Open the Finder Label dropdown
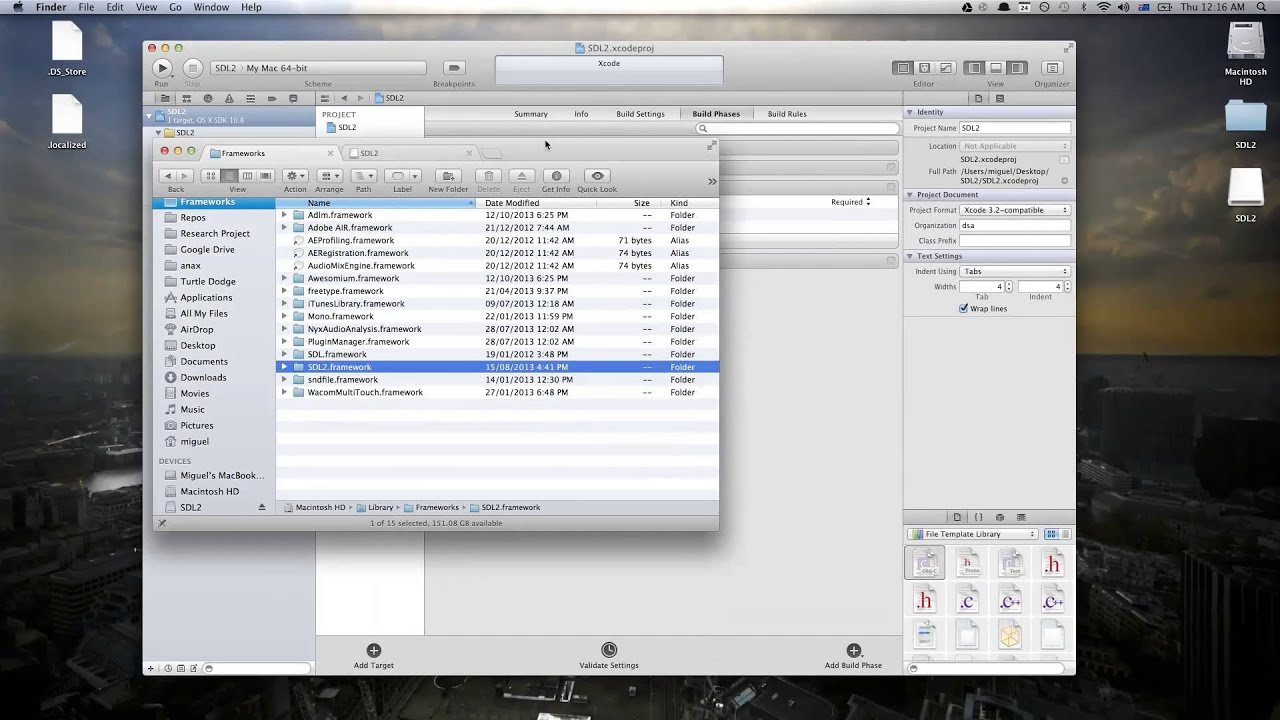The height and width of the screenshot is (720, 1280). [402, 176]
